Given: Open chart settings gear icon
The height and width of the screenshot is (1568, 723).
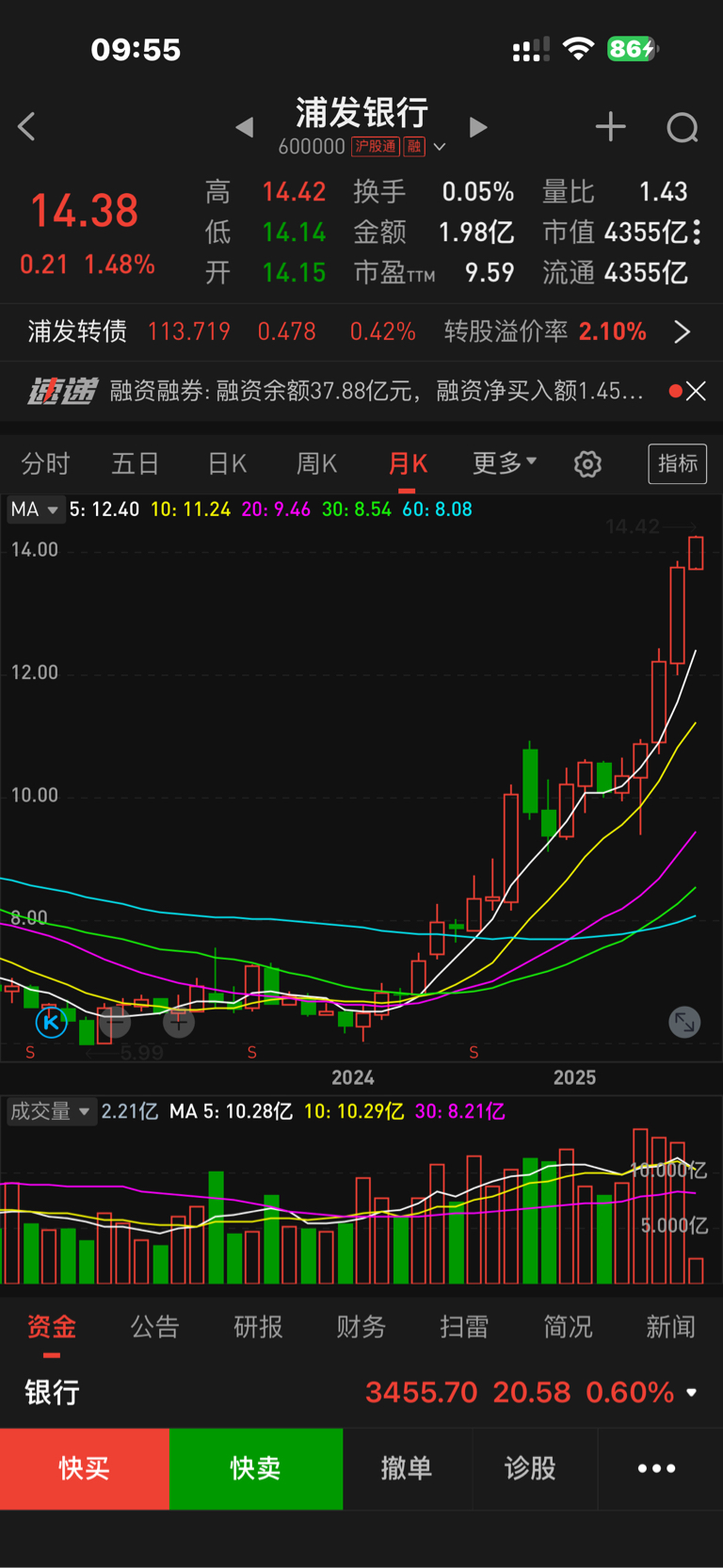Looking at the screenshot, I should coord(588,463).
